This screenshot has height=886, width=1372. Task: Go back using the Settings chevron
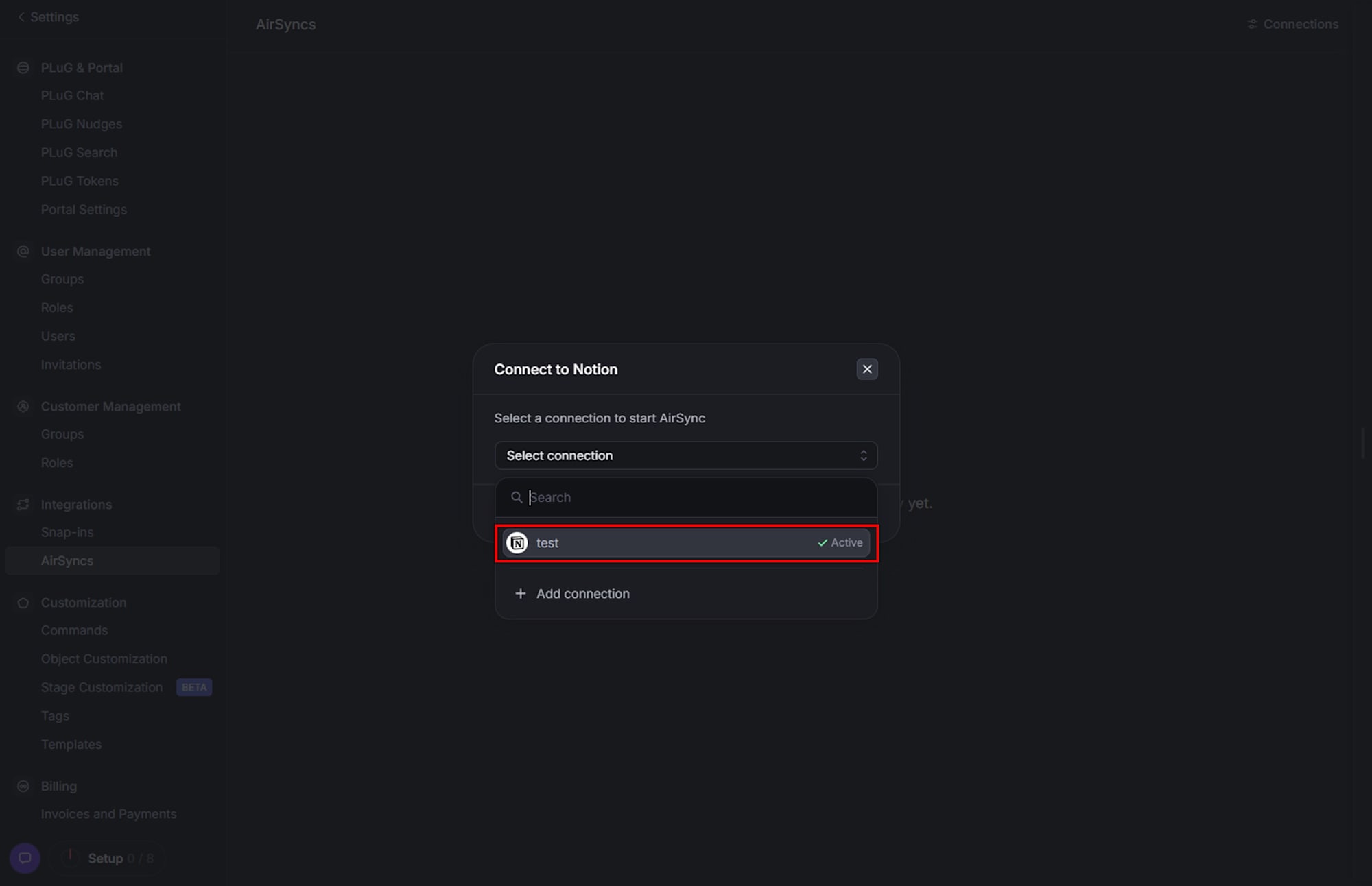pyautogui.click(x=21, y=17)
